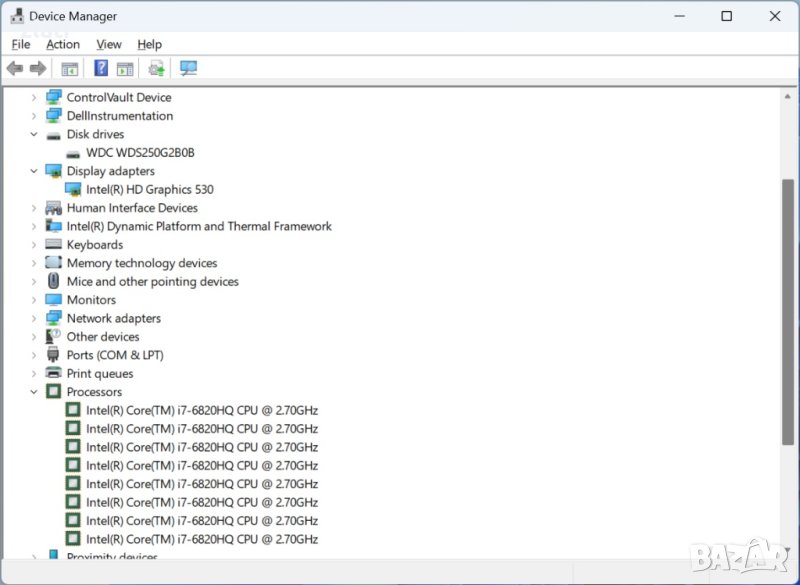Click the Display adapters monitor icon
This screenshot has width=800, height=585.
(x=54, y=171)
